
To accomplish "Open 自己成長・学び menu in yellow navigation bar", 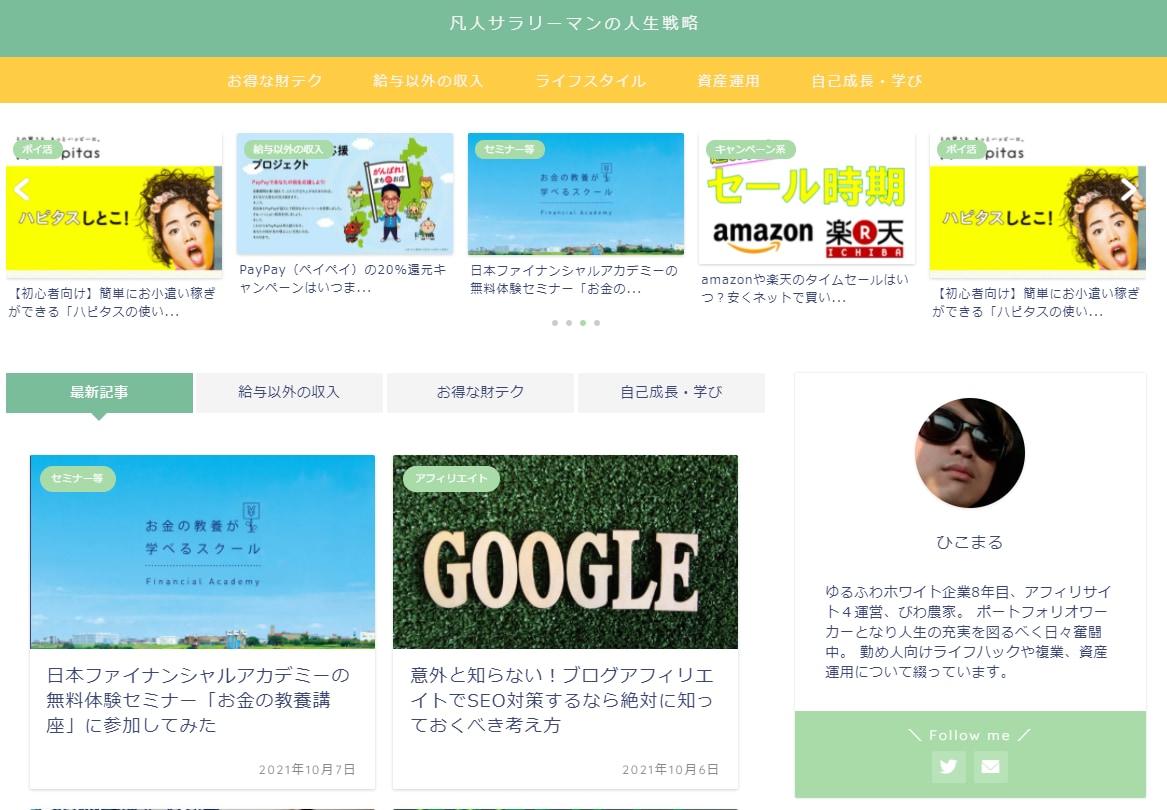I will (866, 80).
